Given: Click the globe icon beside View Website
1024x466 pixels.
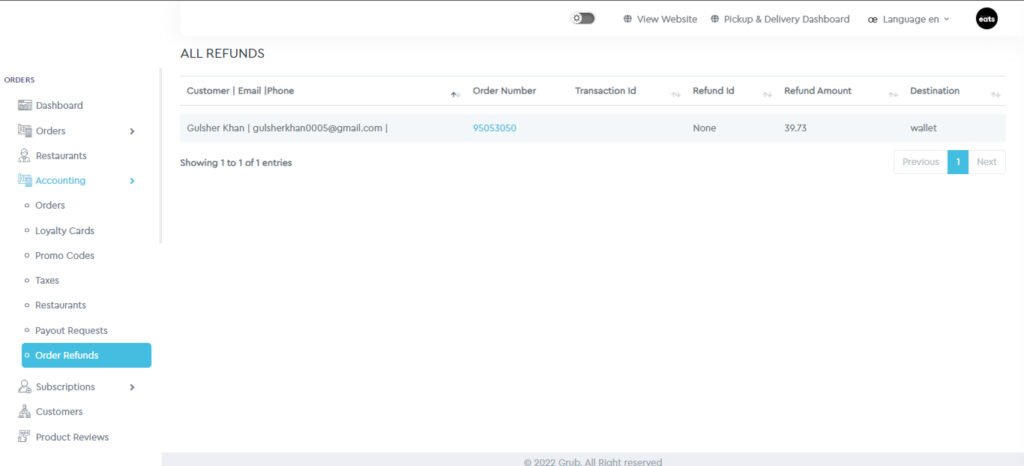Looking at the screenshot, I should tap(628, 19).
